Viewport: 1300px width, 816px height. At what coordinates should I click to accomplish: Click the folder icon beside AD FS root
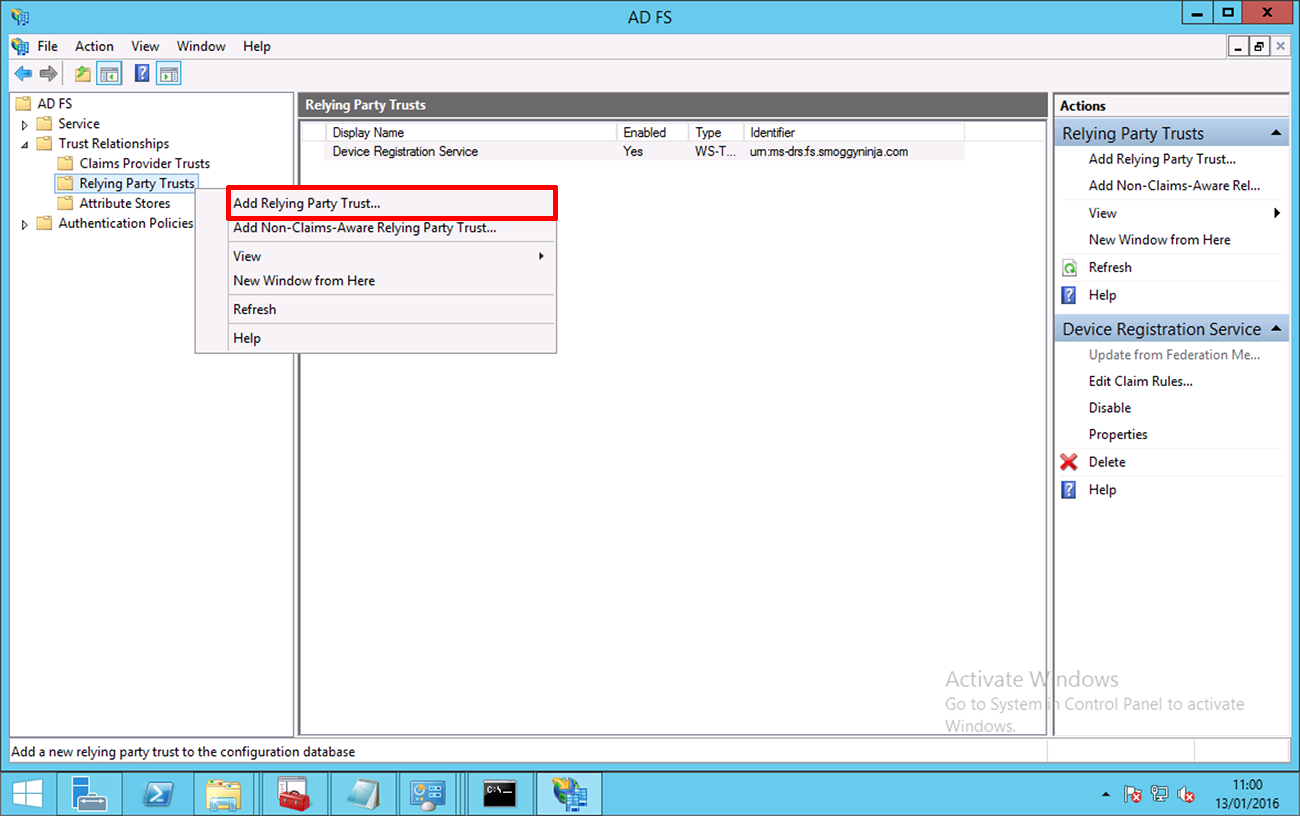pyautogui.click(x=24, y=103)
